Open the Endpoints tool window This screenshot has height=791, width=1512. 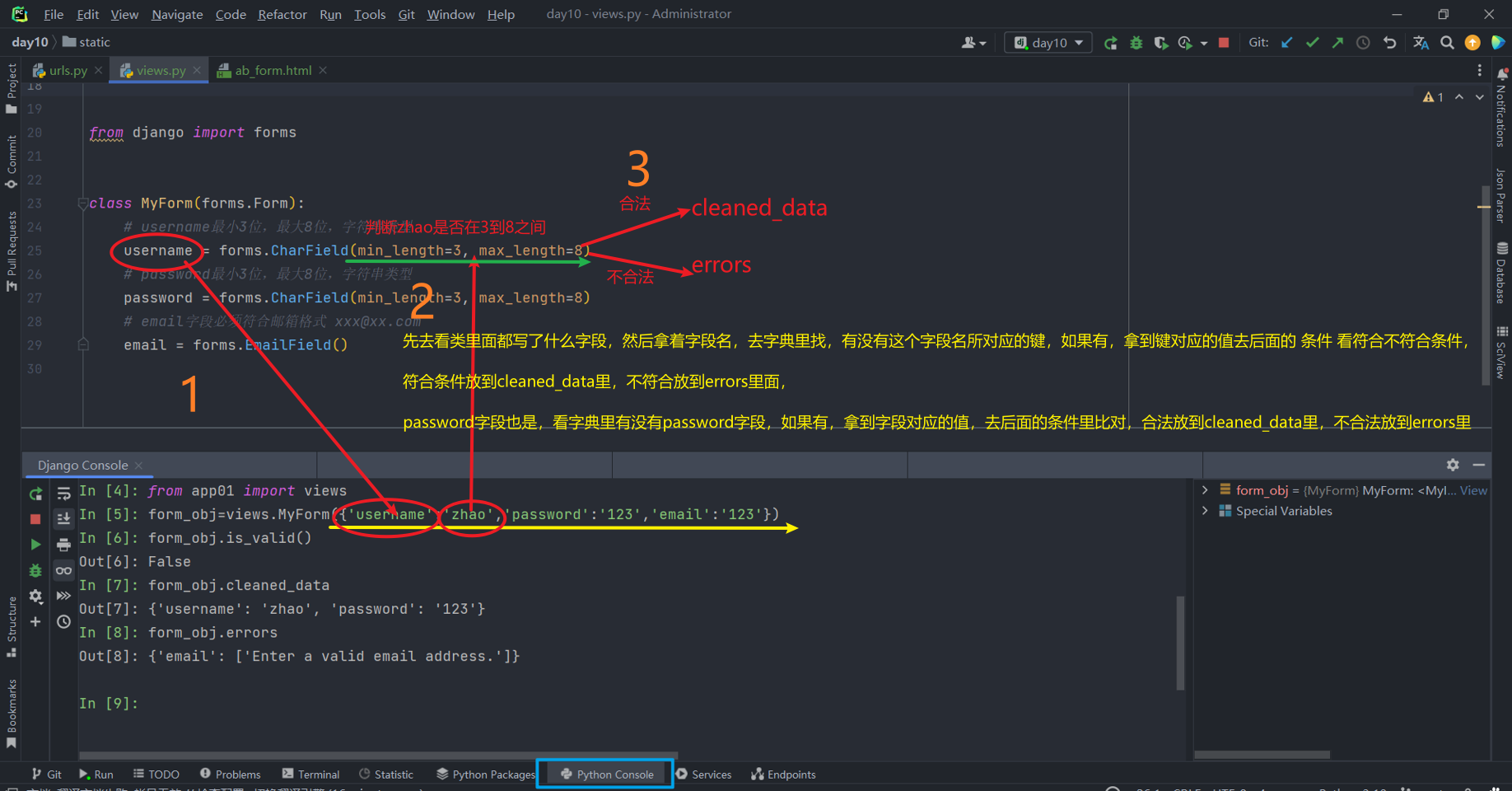783,775
